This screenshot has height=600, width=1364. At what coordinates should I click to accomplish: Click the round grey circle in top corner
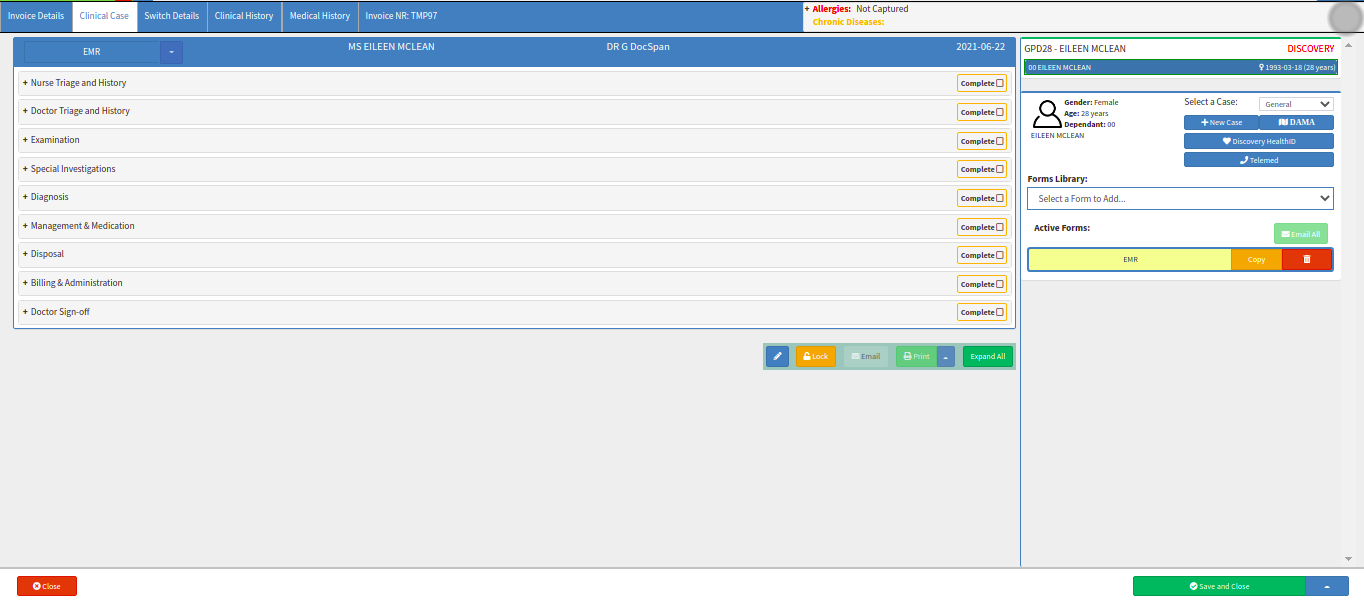1345,18
